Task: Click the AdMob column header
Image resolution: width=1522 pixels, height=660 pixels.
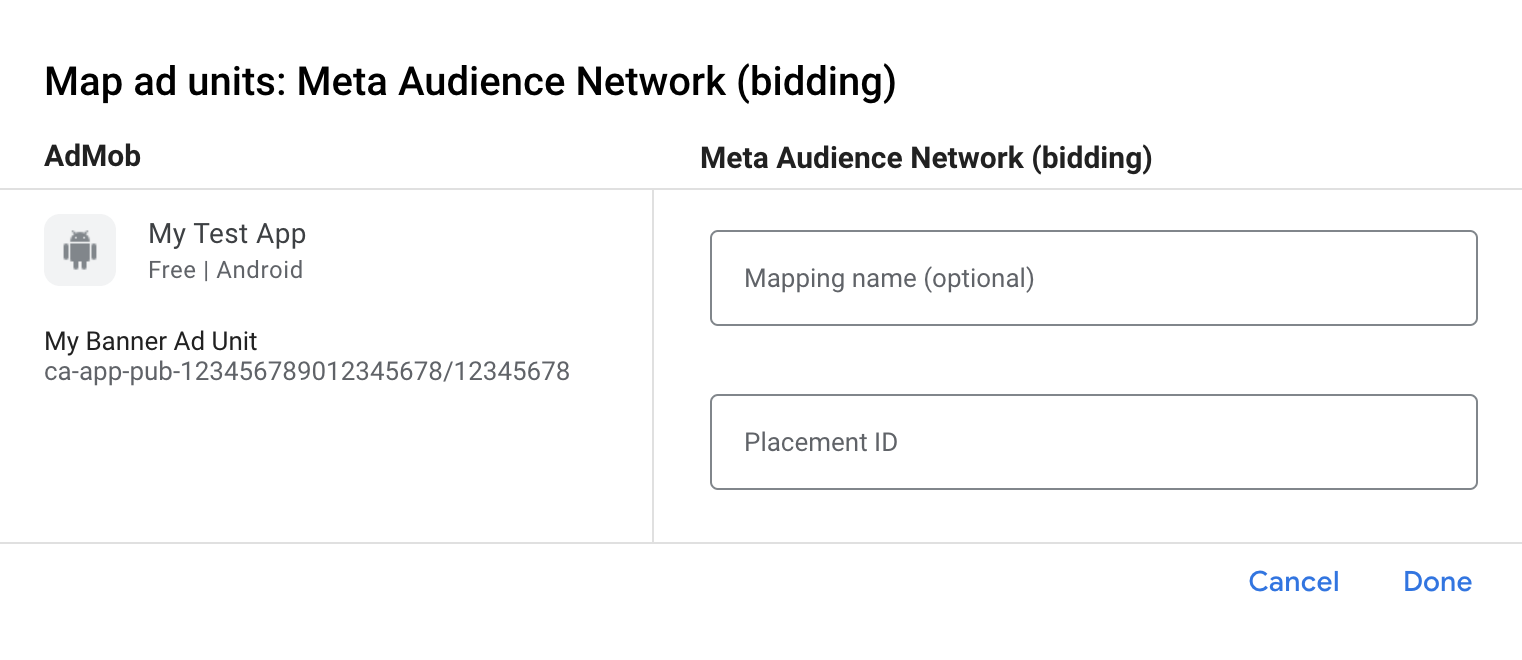Action: pos(92,156)
